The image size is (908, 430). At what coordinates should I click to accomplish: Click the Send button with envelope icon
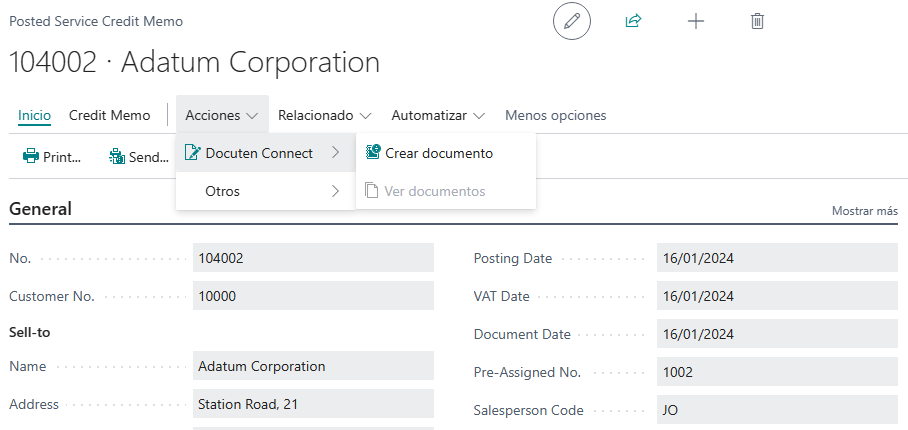[x=139, y=156]
